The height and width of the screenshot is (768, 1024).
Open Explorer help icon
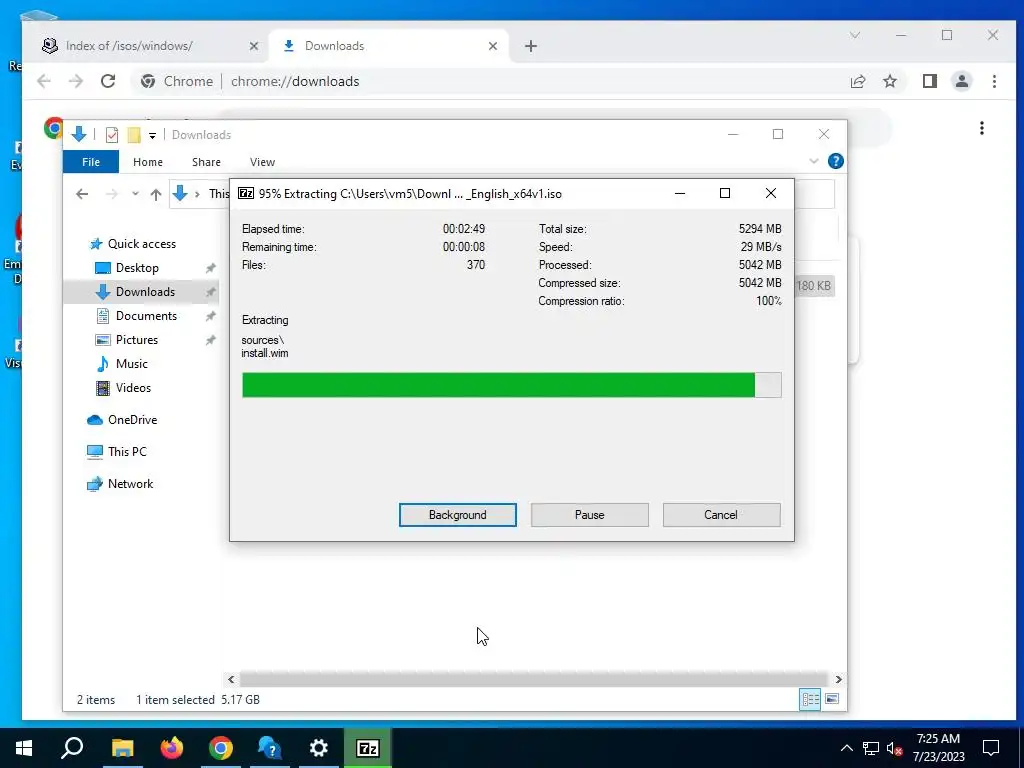tap(835, 161)
